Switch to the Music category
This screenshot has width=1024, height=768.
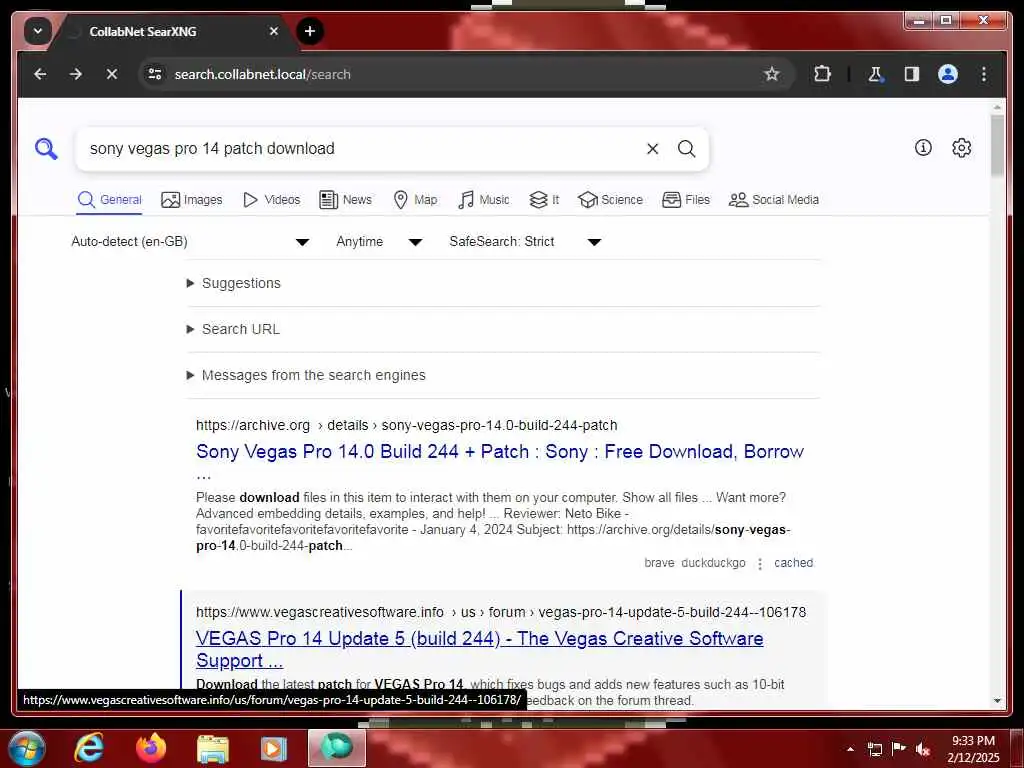tap(483, 200)
